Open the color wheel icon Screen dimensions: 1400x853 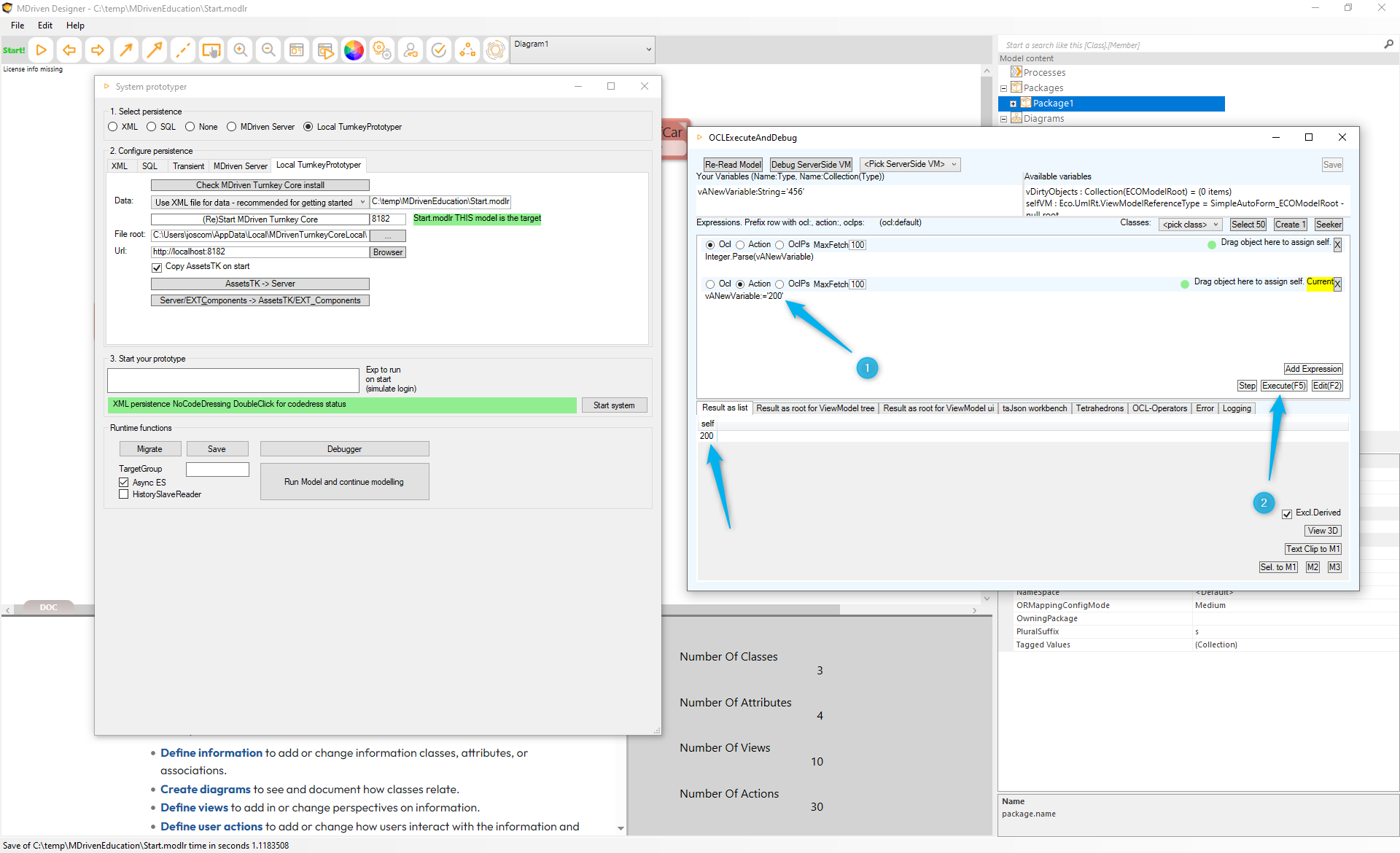pyautogui.click(x=354, y=50)
